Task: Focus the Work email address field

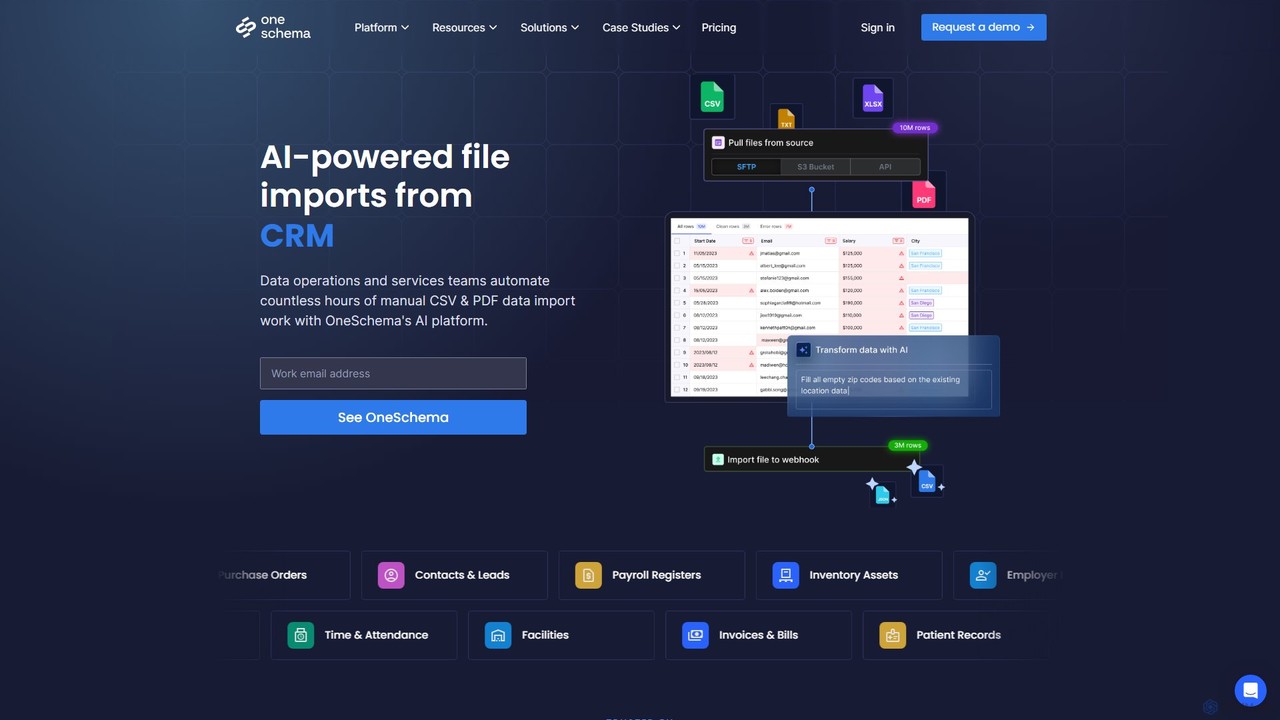Action: pyautogui.click(x=393, y=373)
